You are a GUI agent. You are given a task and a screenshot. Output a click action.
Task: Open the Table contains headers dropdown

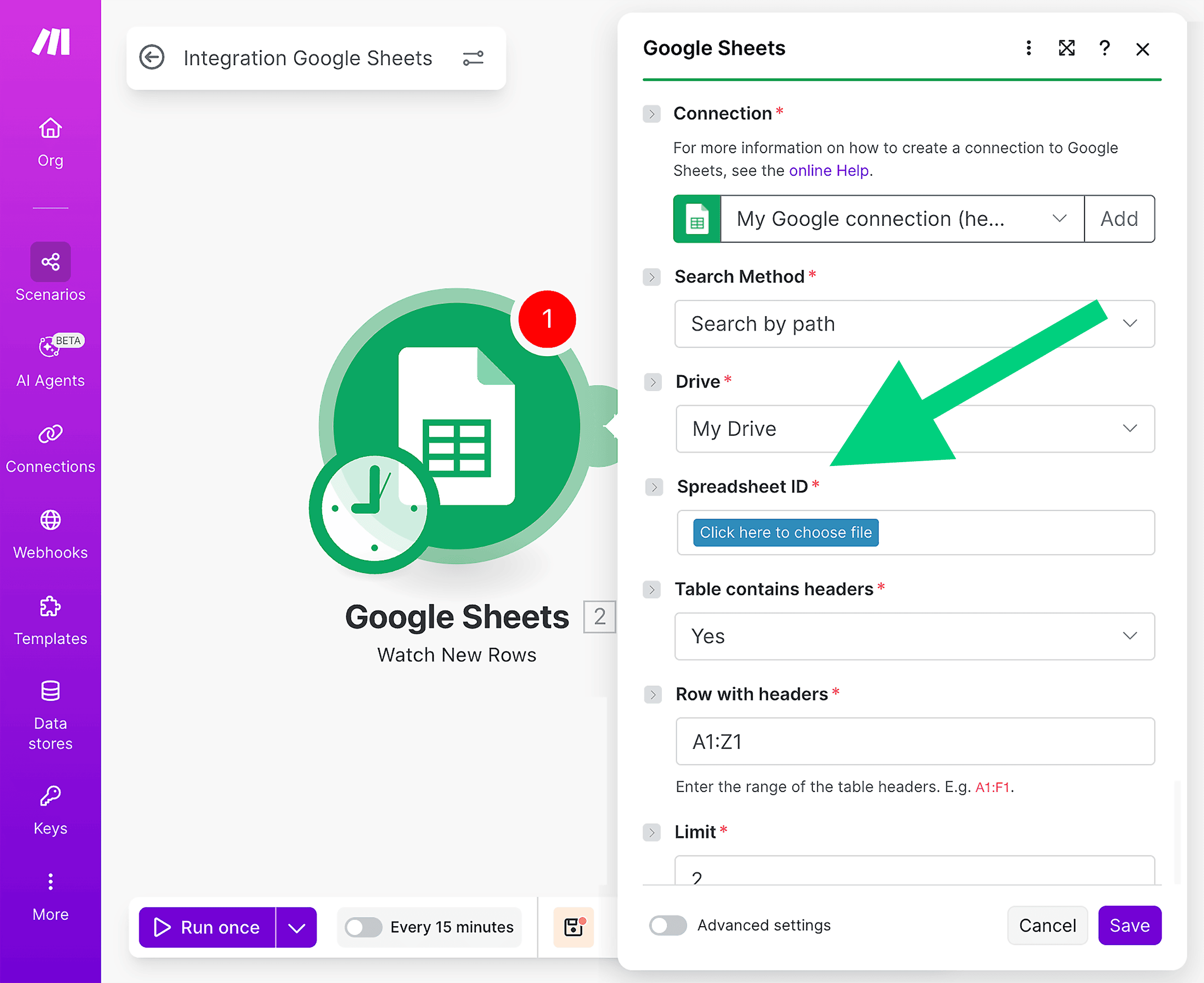pos(914,636)
